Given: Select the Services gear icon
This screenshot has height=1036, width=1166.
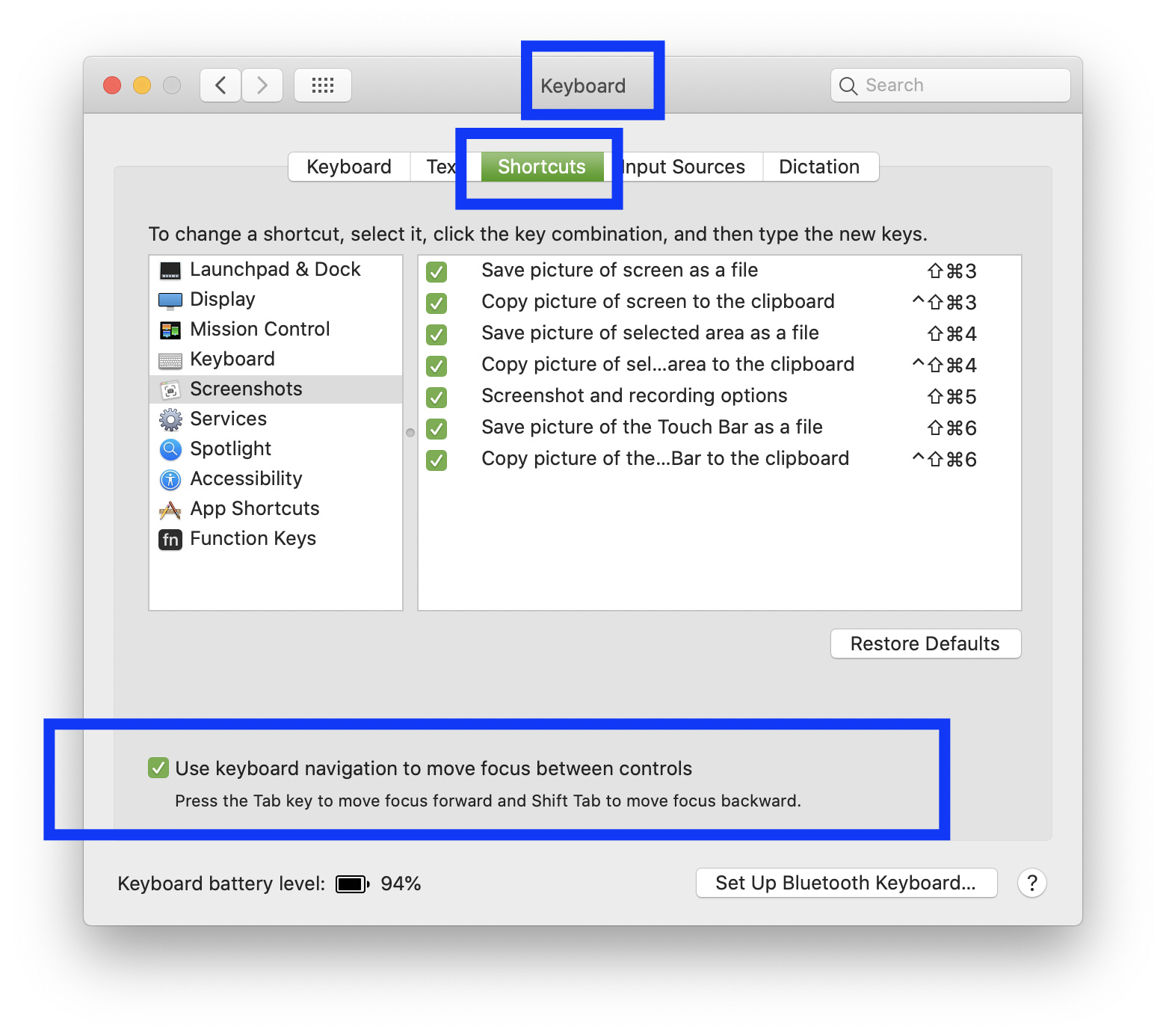Looking at the screenshot, I should 170,419.
